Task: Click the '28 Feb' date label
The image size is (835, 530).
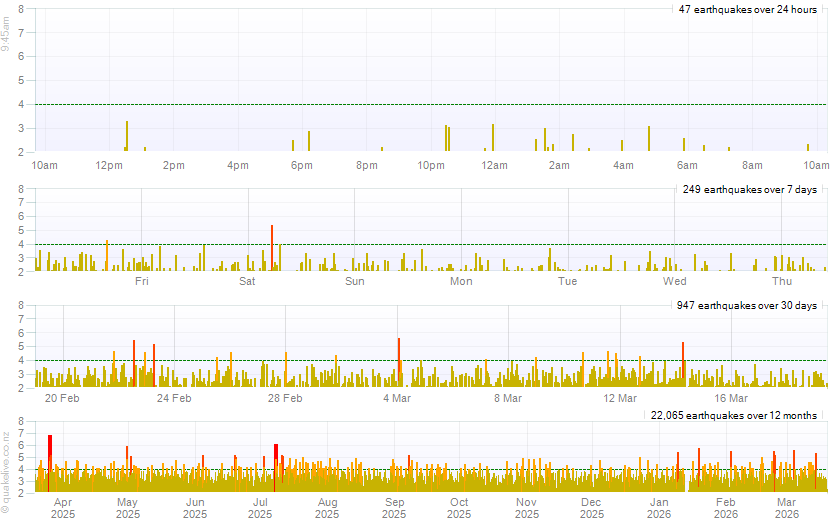Action: point(285,398)
